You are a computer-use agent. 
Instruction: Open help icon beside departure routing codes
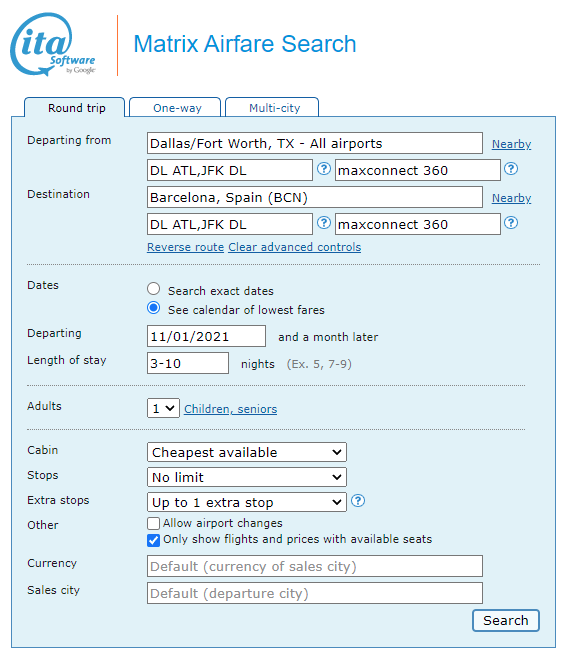[x=324, y=169]
